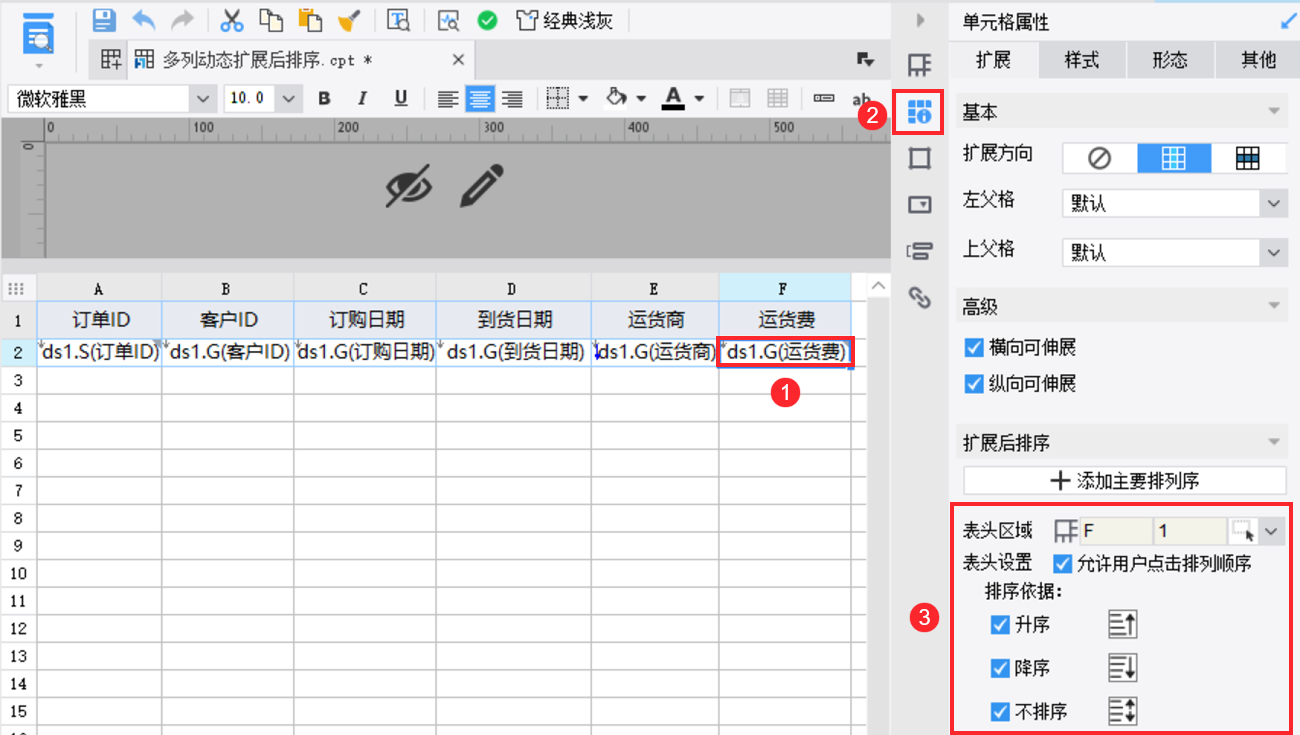Open the font color dropdown arrow
Image resolution: width=1300 pixels, height=735 pixels.
[699, 99]
